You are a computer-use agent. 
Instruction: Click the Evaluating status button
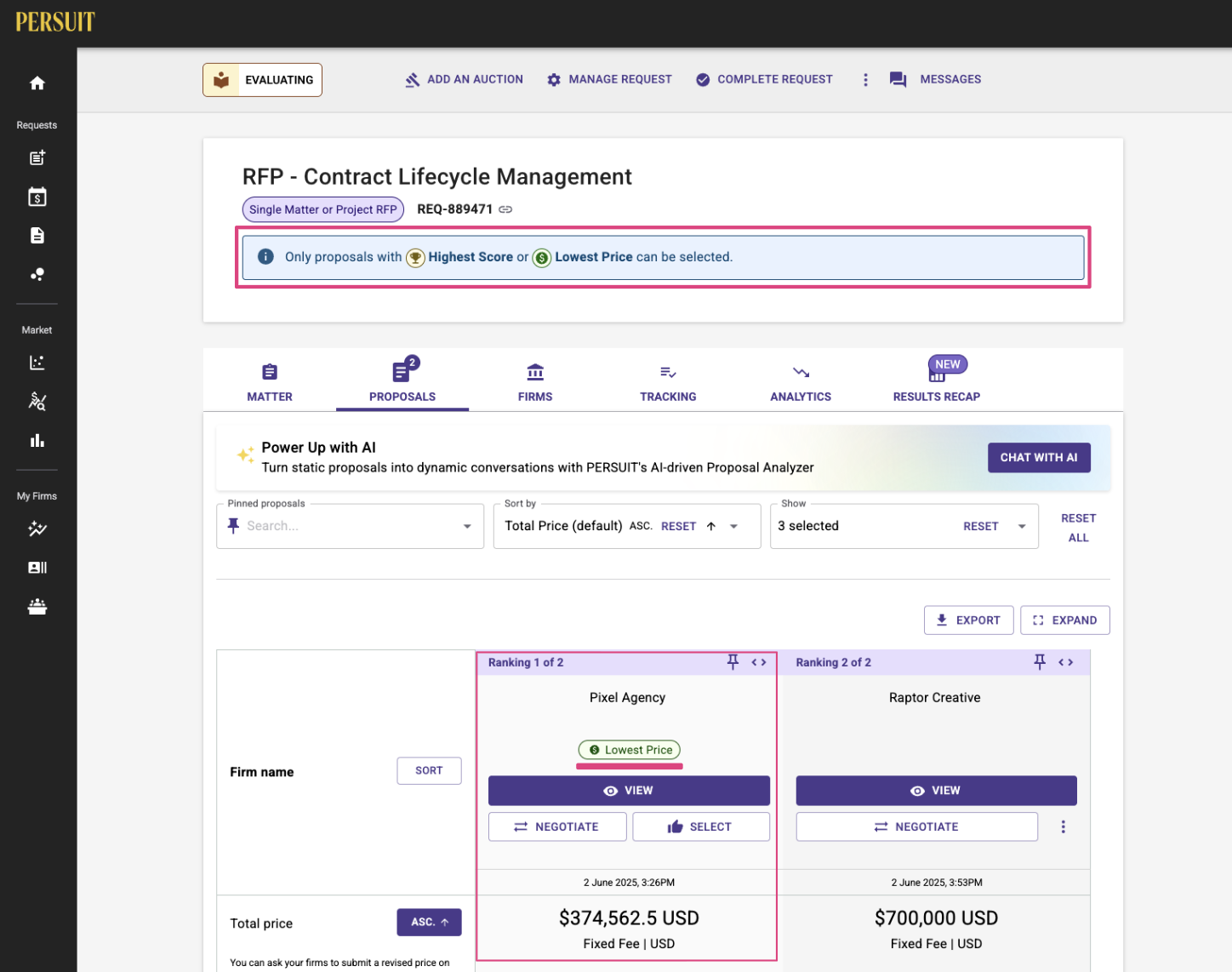click(x=262, y=80)
